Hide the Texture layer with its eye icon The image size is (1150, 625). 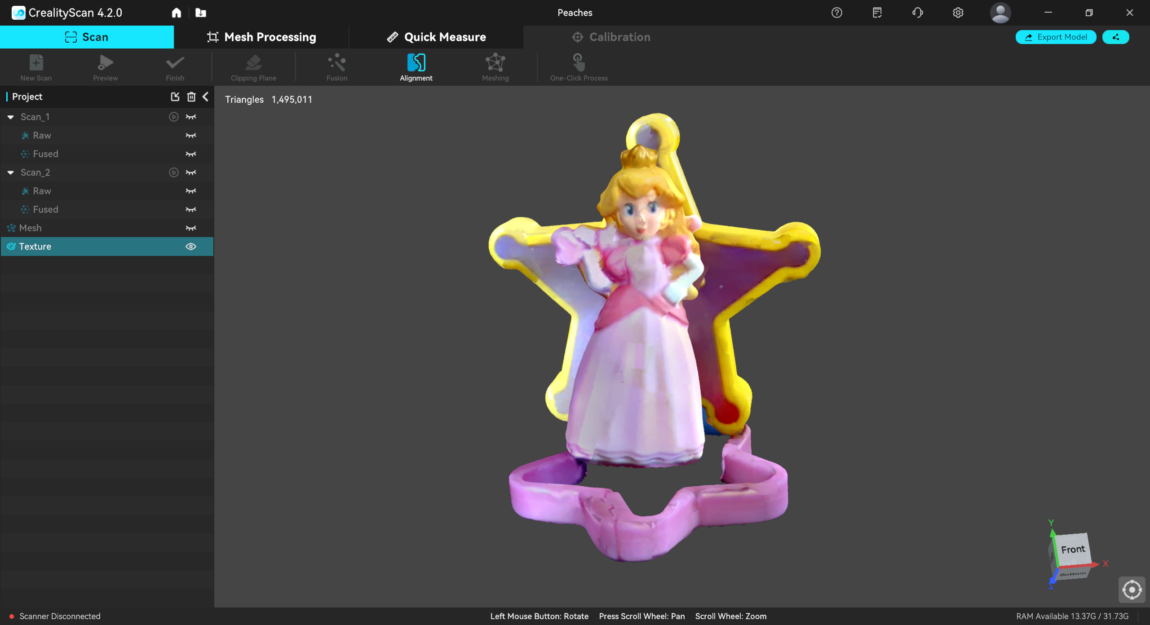[x=191, y=247]
